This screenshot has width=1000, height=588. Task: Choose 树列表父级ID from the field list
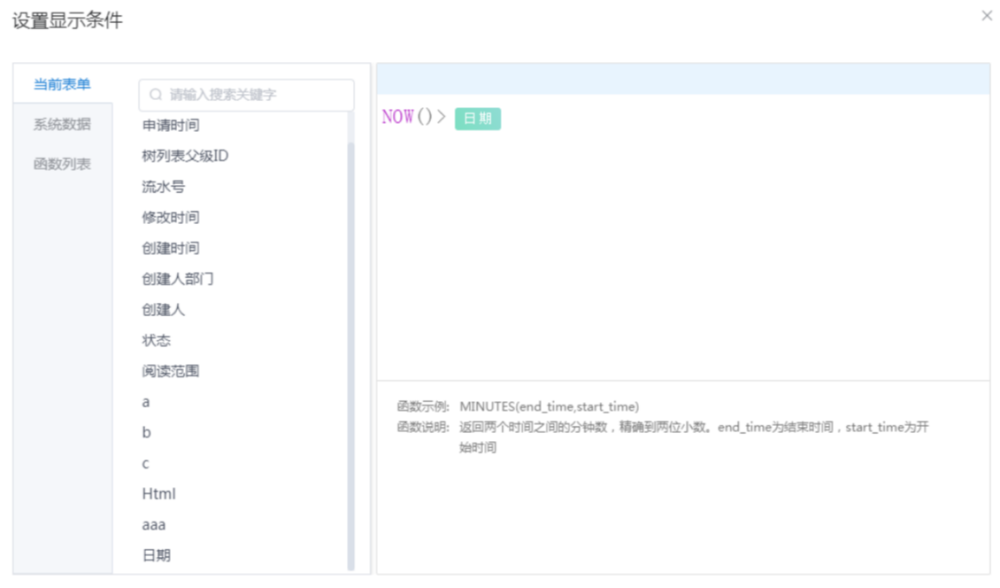[185, 156]
